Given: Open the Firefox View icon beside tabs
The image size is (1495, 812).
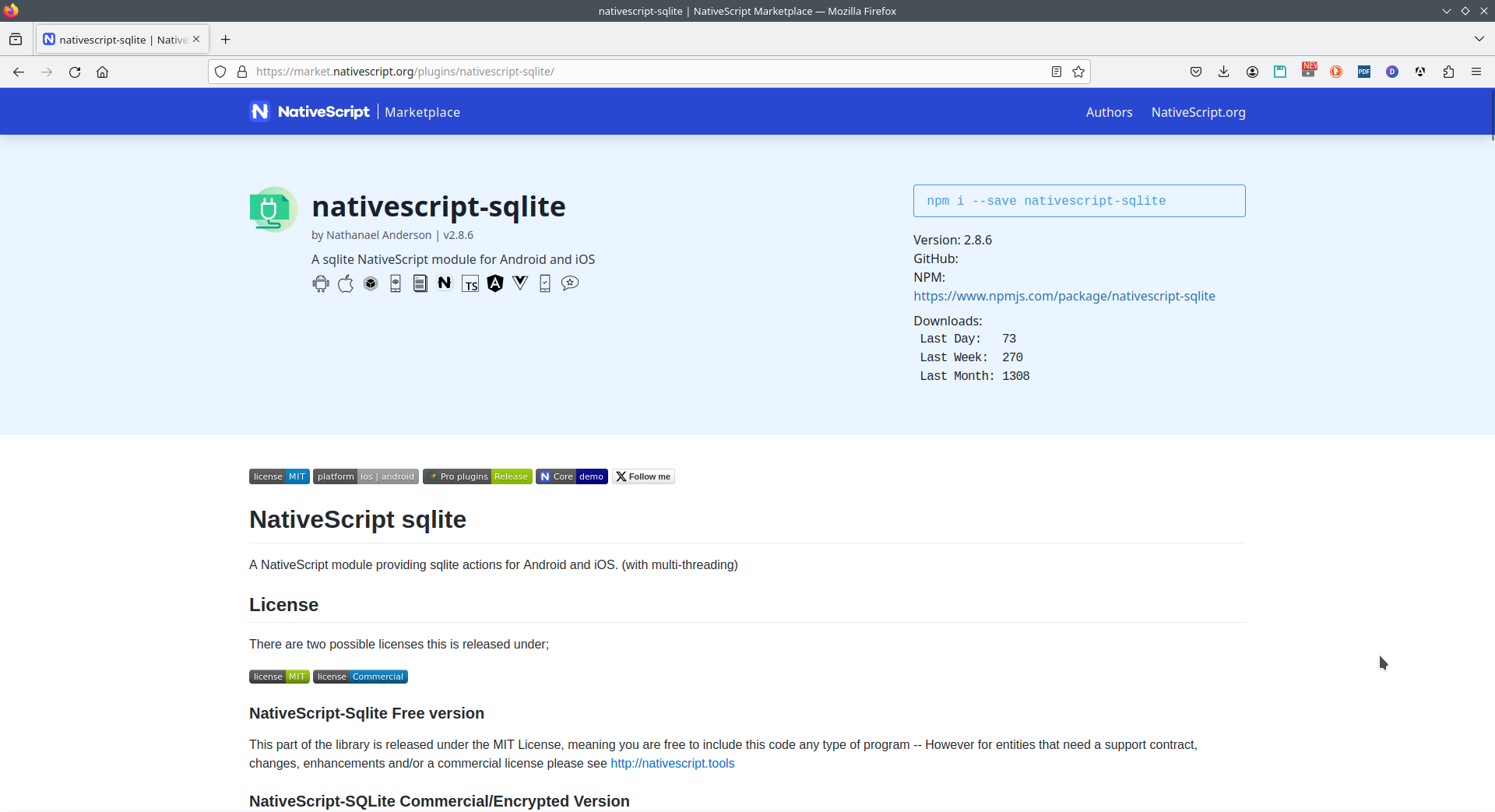Looking at the screenshot, I should point(16,40).
